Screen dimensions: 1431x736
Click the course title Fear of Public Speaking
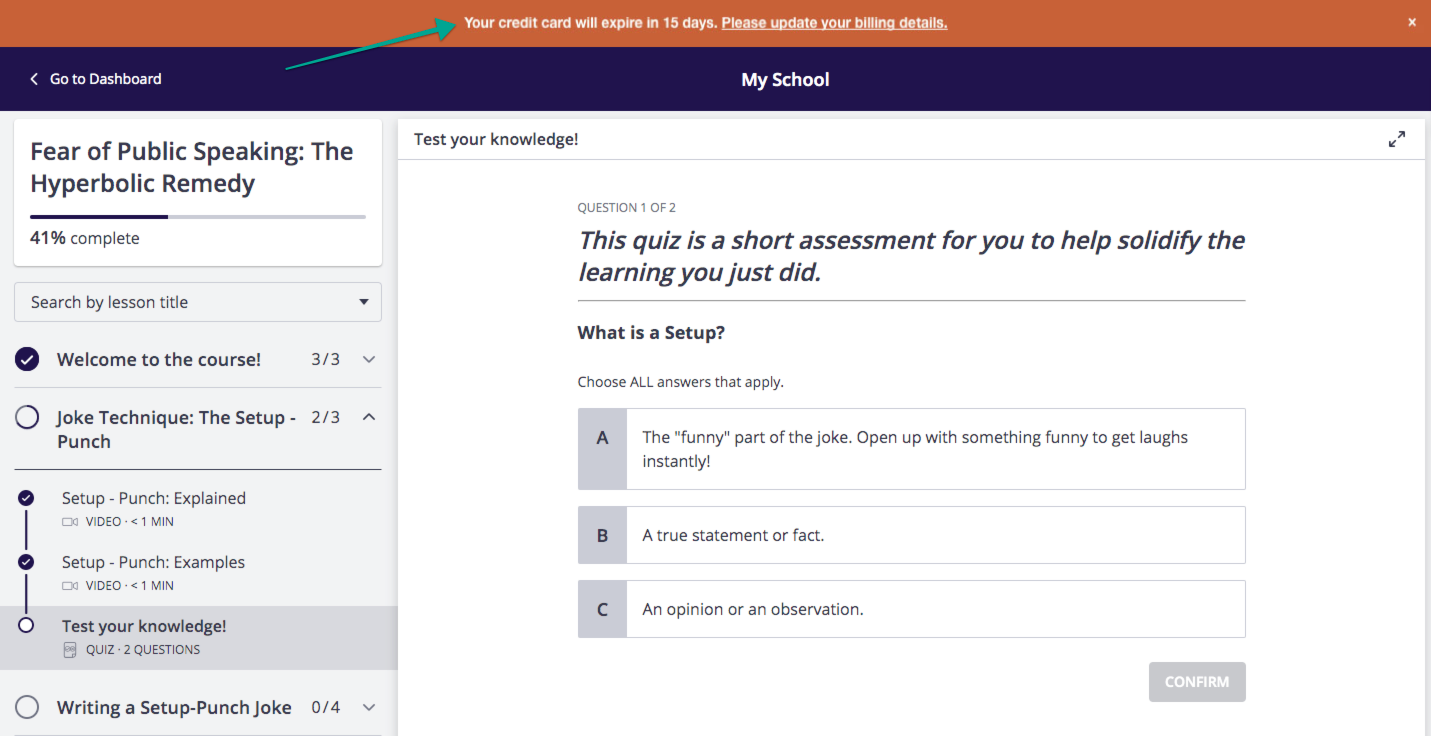click(x=192, y=167)
